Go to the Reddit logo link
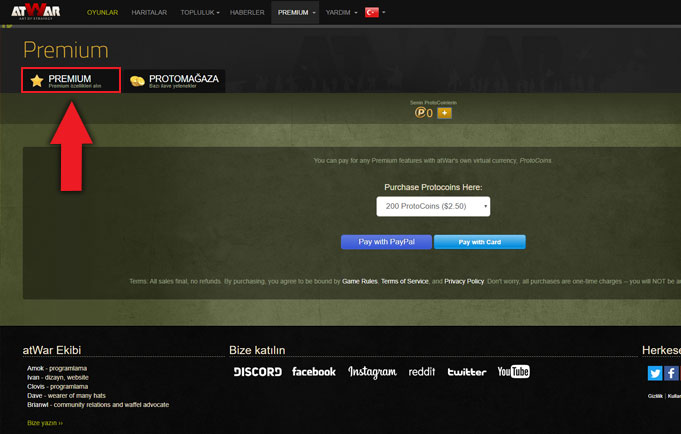The width and height of the screenshot is (681, 434). [422, 372]
